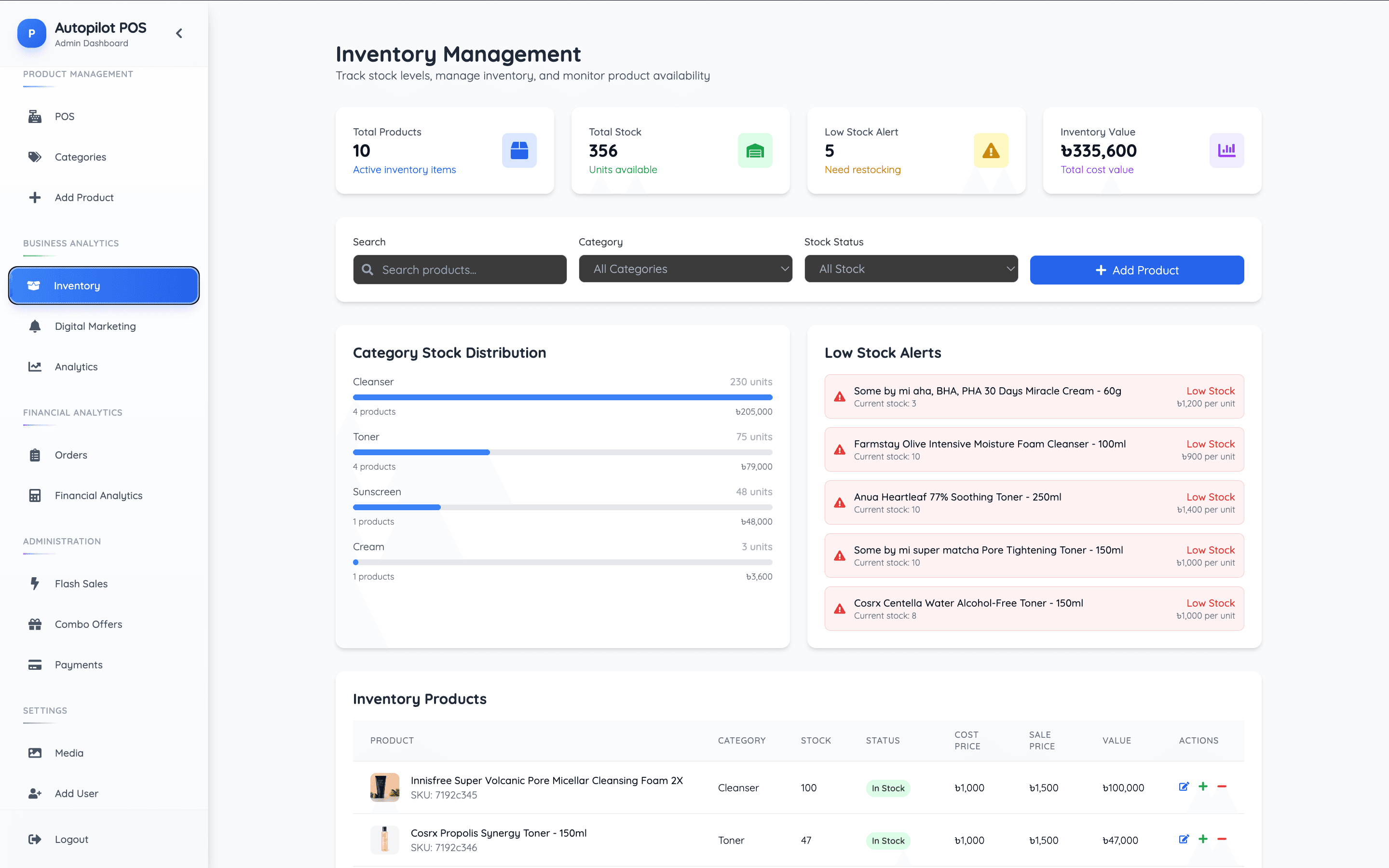This screenshot has height=868, width=1389.
Task: Open the Analytics page
Action: (x=104, y=366)
